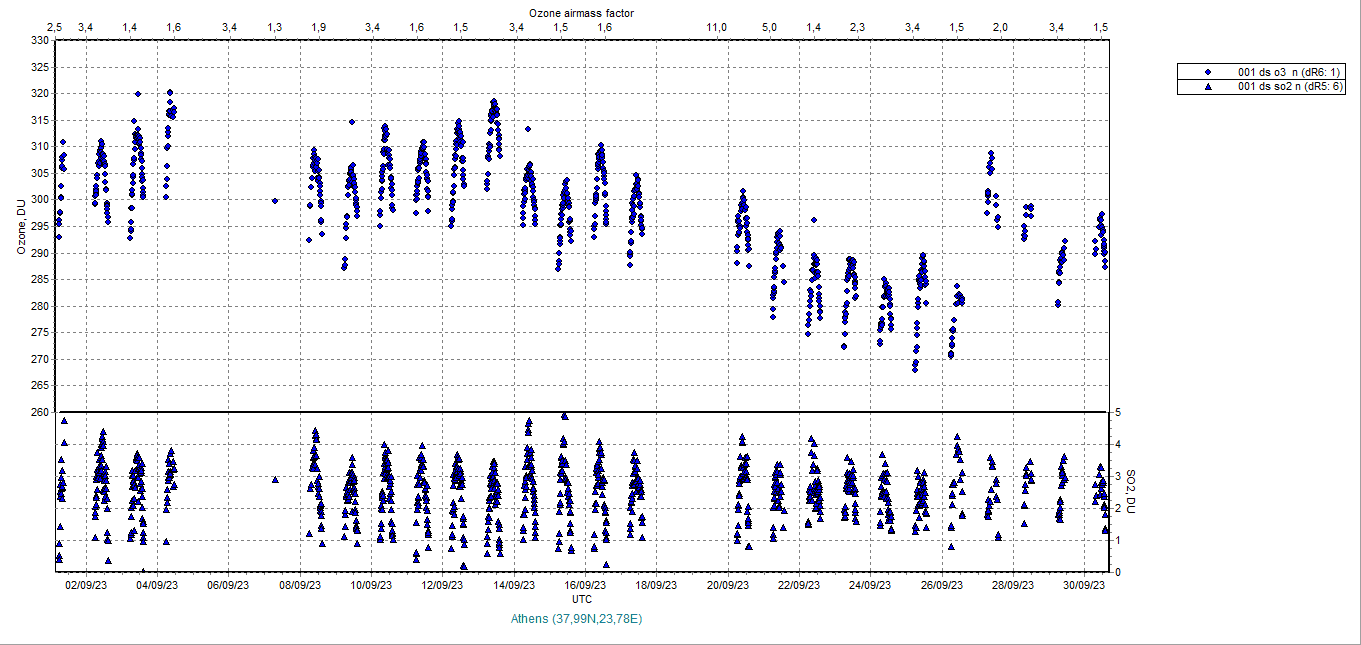Click the 260 tick on the ozone axis

39,412
